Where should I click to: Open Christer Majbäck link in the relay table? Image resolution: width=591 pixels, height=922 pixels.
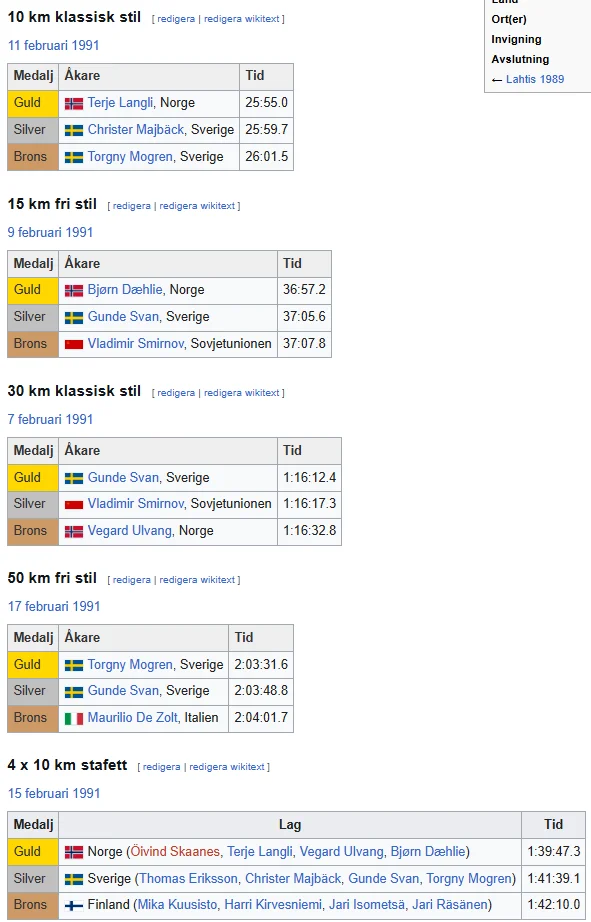pos(293,878)
